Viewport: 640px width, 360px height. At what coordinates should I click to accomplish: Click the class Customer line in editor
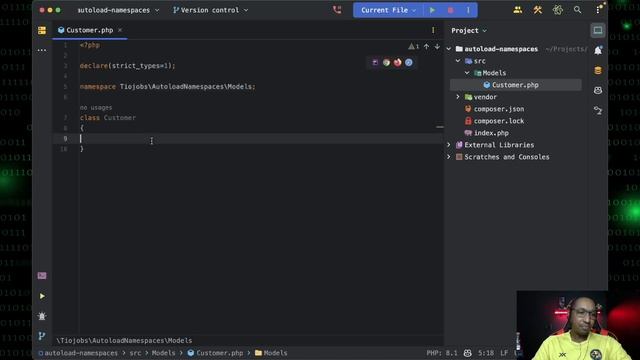tap(108, 118)
